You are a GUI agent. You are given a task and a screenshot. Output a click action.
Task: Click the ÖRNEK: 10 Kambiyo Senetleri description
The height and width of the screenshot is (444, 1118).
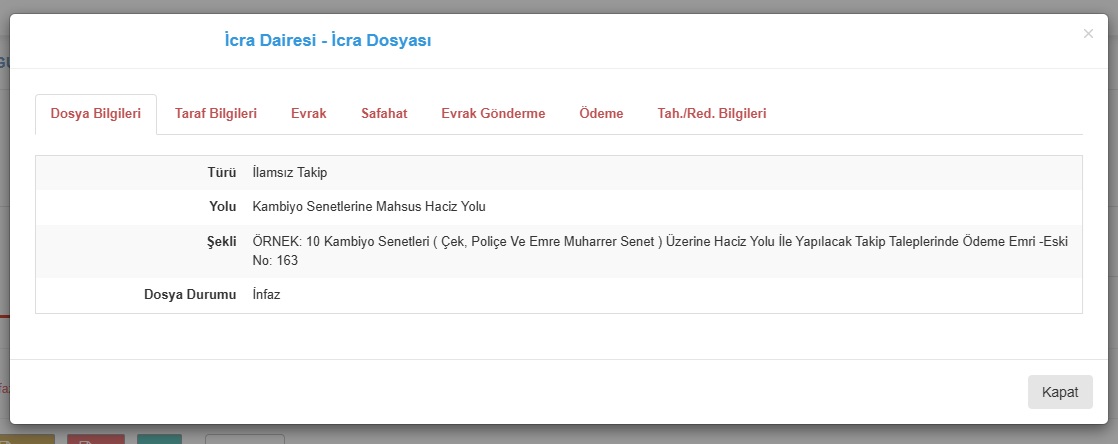click(660, 242)
